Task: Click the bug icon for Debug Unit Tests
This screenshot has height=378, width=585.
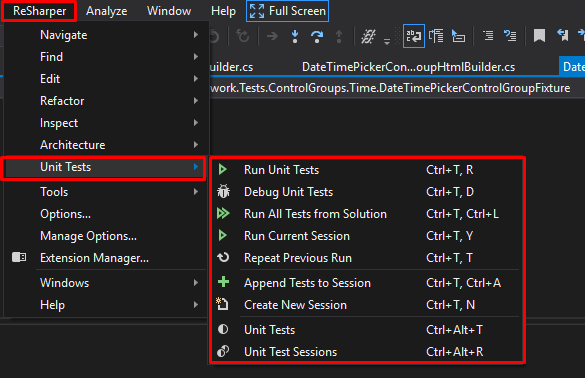Action: [x=223, y=191]
